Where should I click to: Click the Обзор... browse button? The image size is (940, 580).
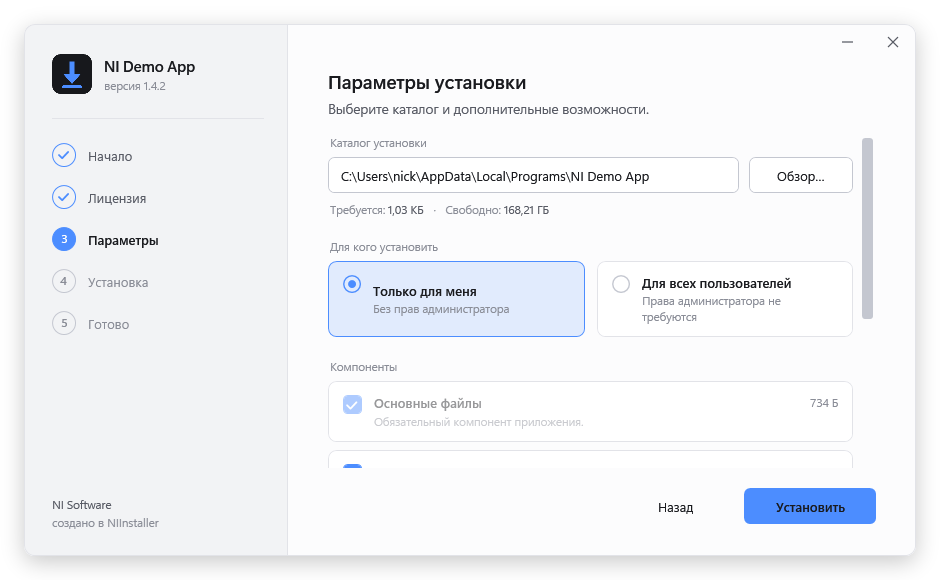pyautogui.click(x=801, y=175)
